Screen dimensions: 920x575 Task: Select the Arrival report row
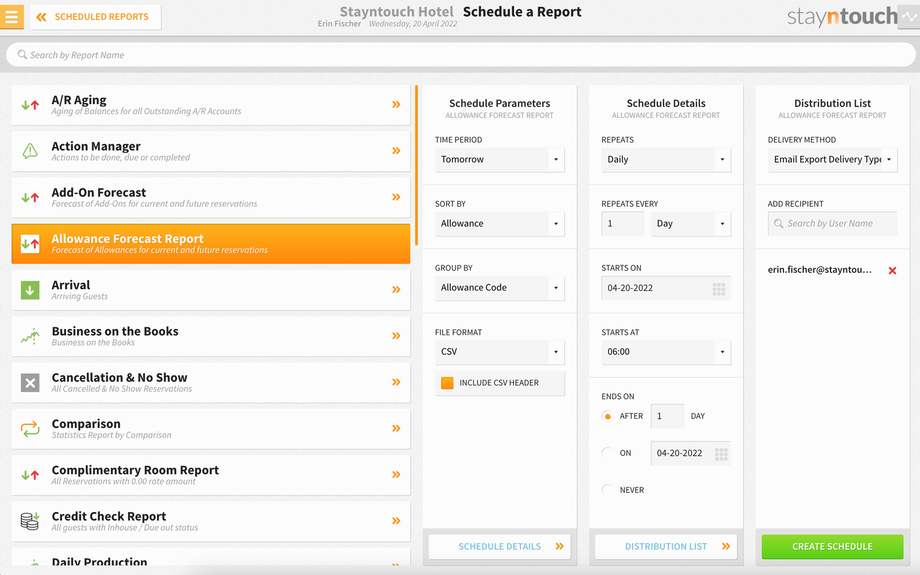click(211, 290)
